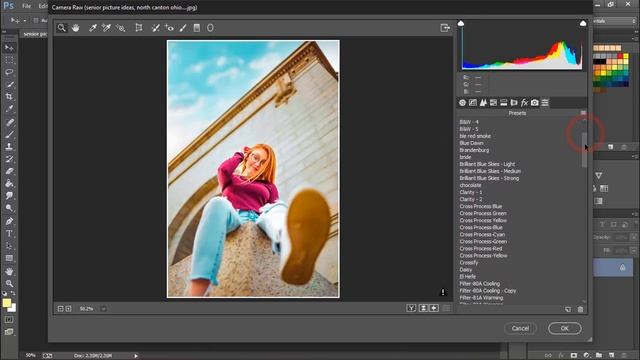The height and width of the screenshot is (360, 640).
Task: Delete preset using trash icon
Action: click(580, 309)
